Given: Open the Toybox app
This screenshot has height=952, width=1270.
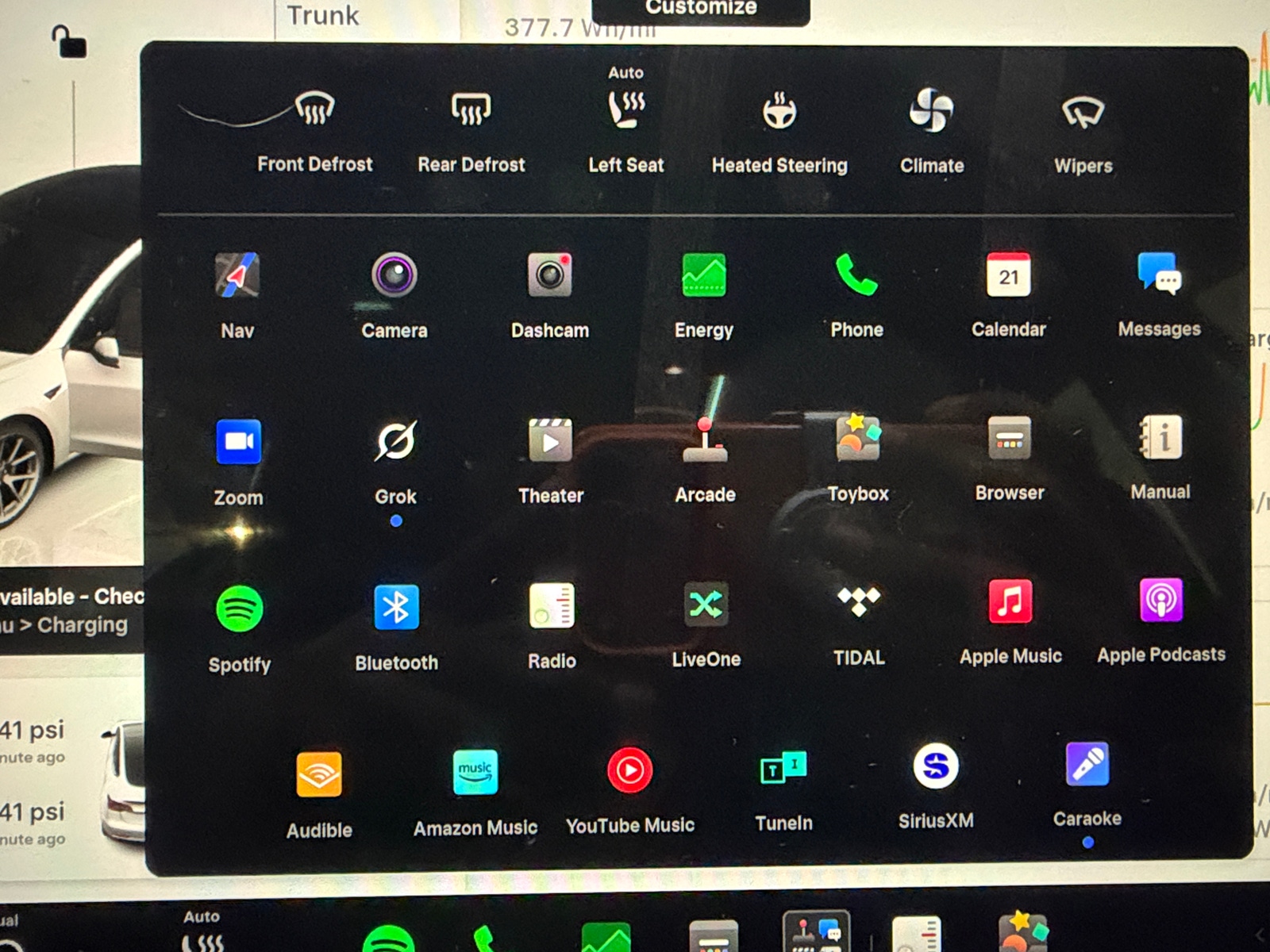Looking at the screenshot, I should (x=858, y=437).
